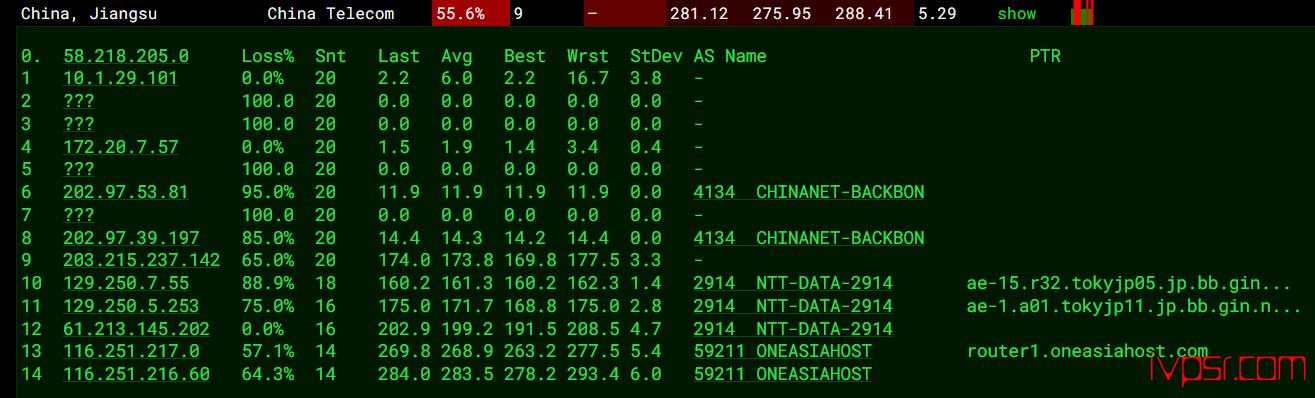Click the dark red '–' cell in top row
This screenshot has width=1315, height=398.
[x=625, y=14]
